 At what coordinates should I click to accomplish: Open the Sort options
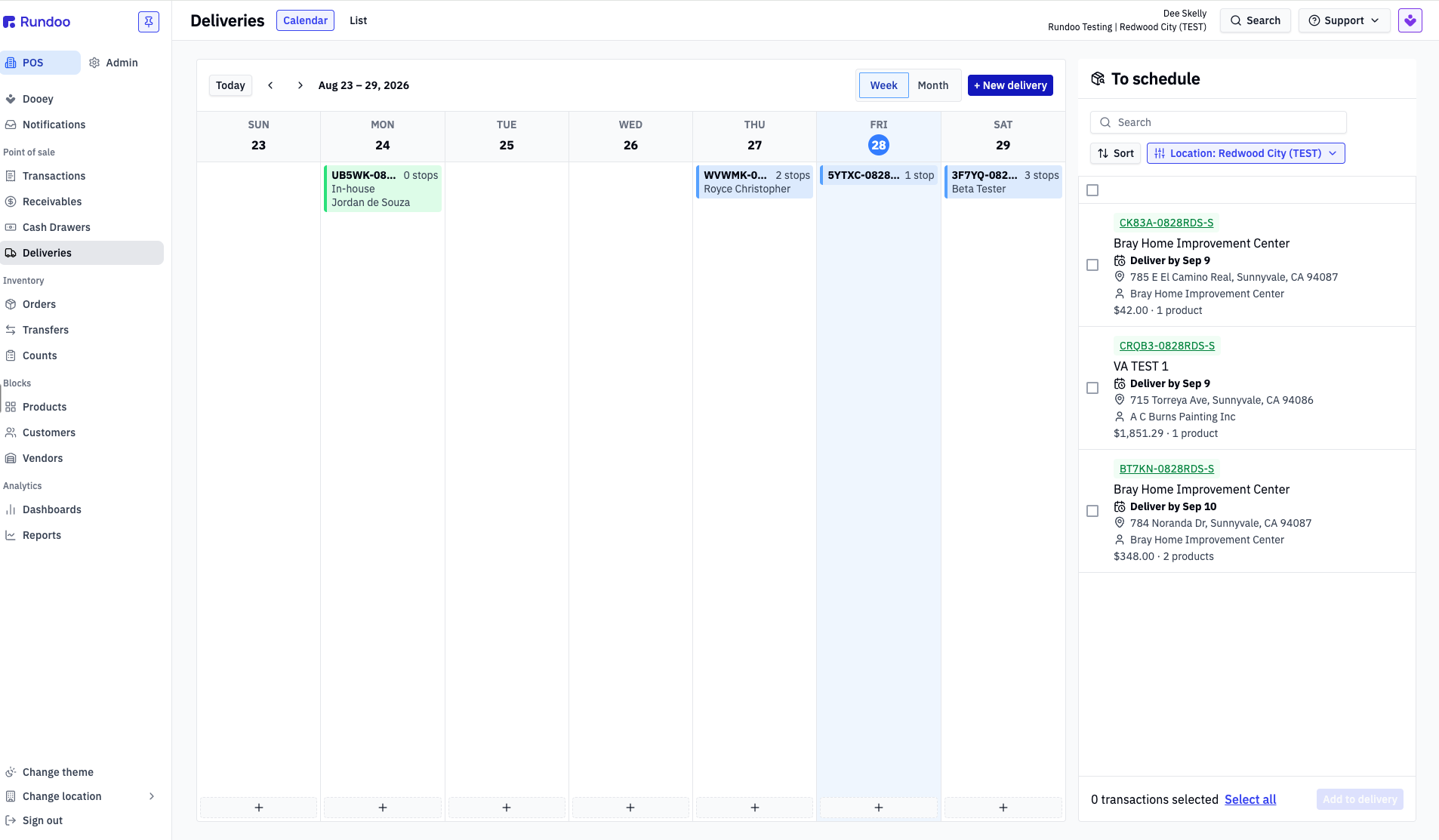click(1115, 153)
